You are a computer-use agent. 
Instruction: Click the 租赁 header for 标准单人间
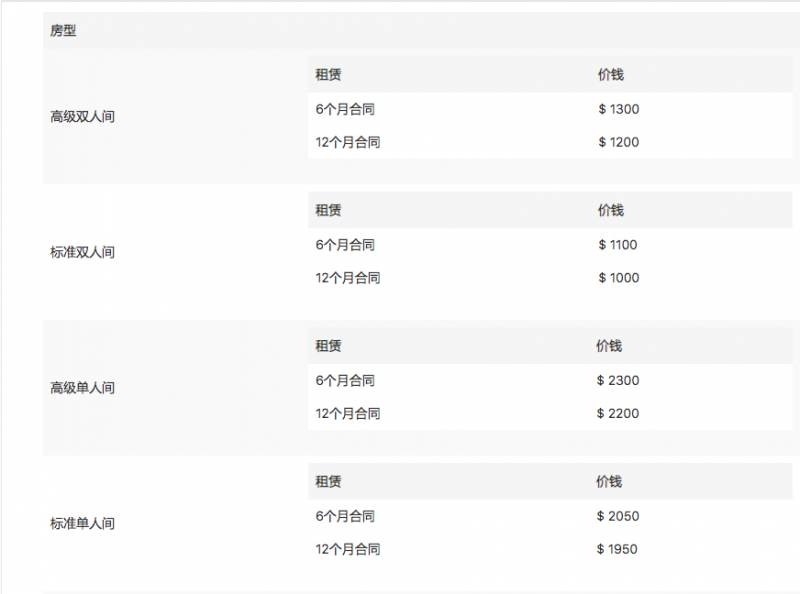(x=328, y=482)
